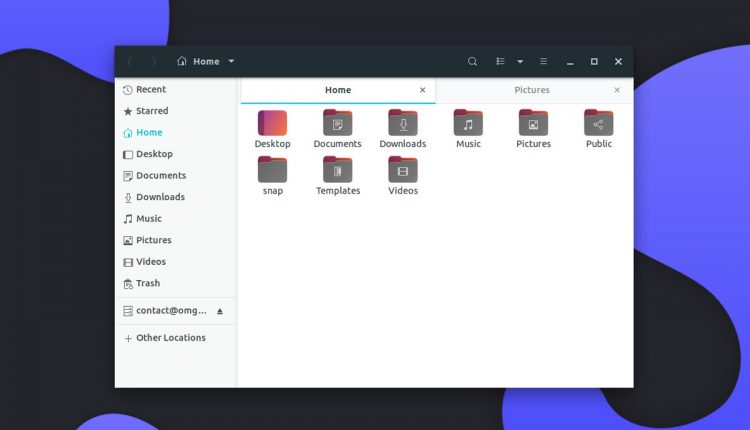
Task: Open the Downloads folder icon
Action: point(403,123)
